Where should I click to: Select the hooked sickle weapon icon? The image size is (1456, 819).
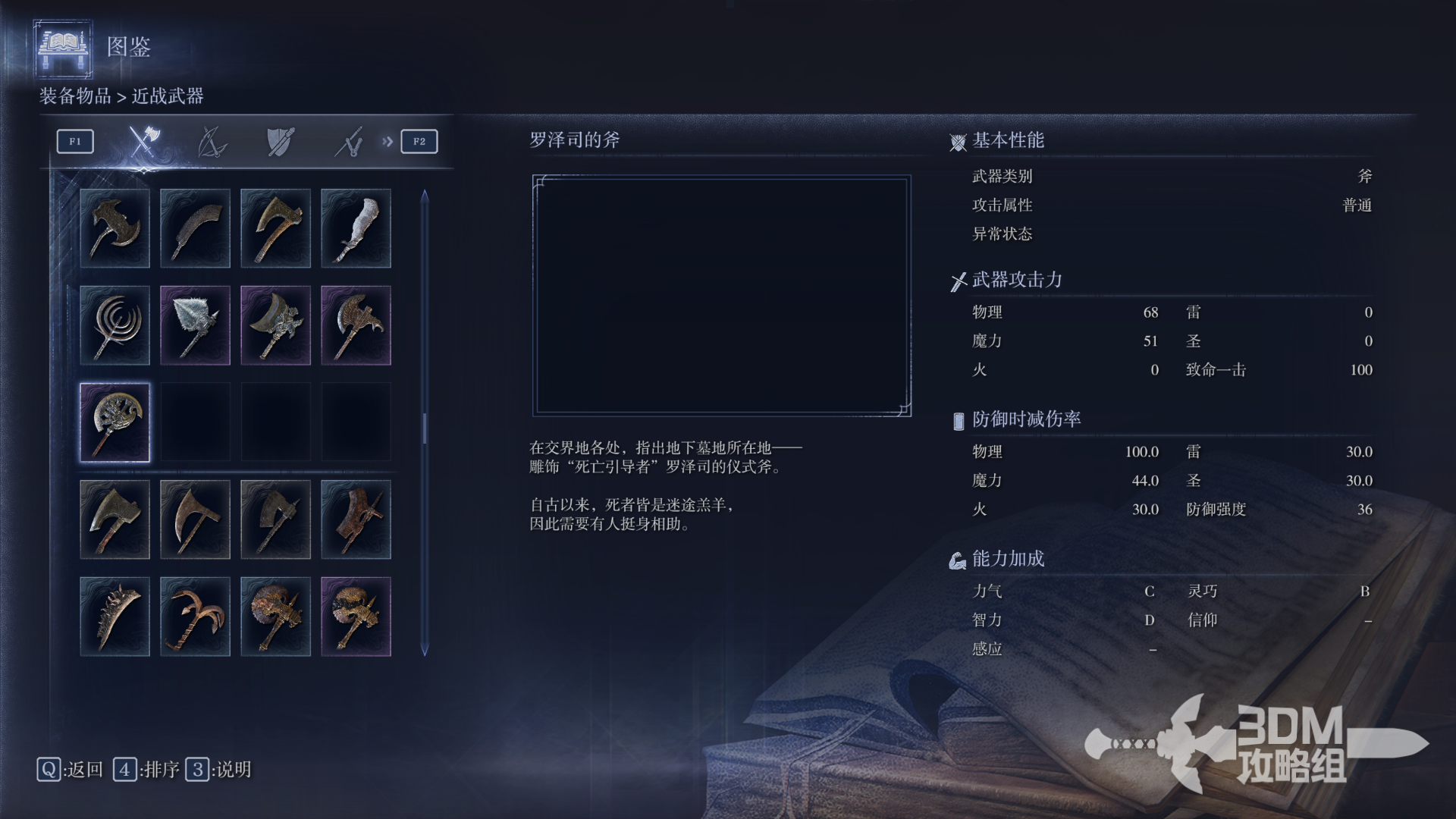click(x=195, y=617)
